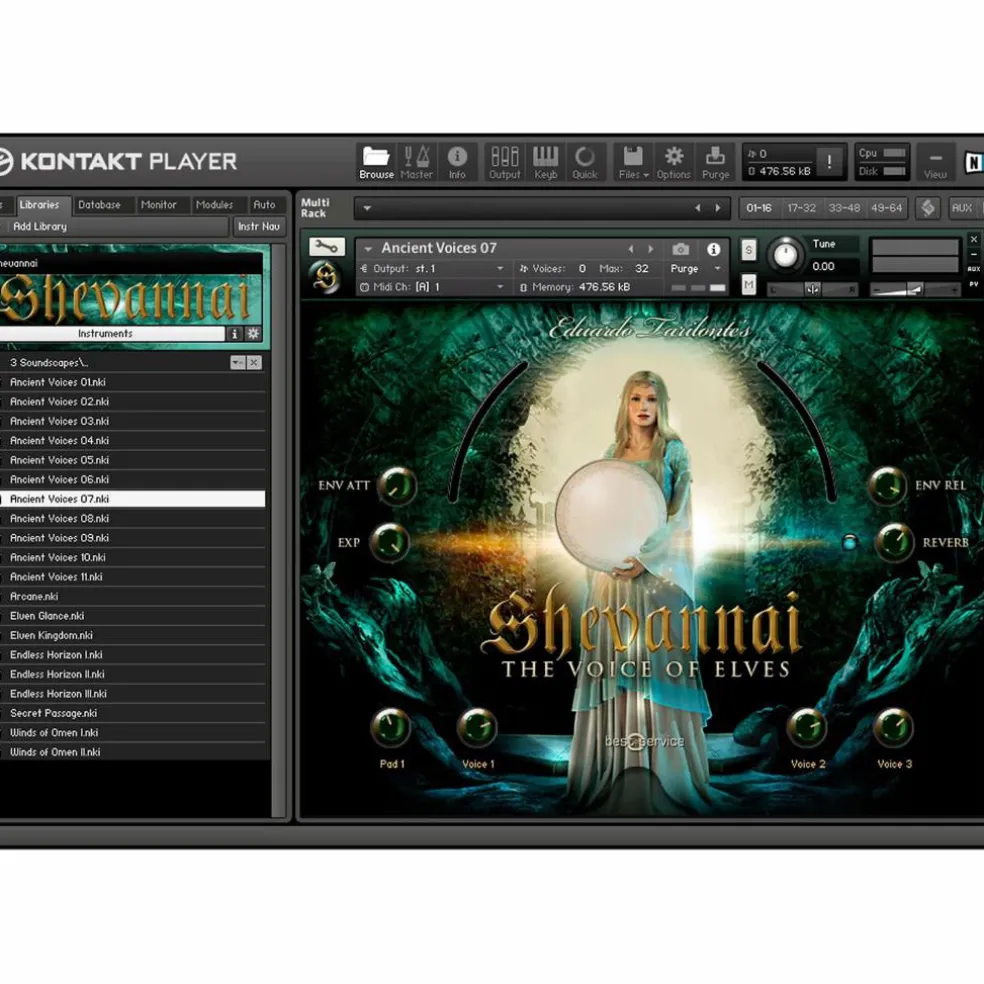Viewport: 984px width, 984px height.
Task: Open the Quick load icon
Action: click(x=585, y=162)
